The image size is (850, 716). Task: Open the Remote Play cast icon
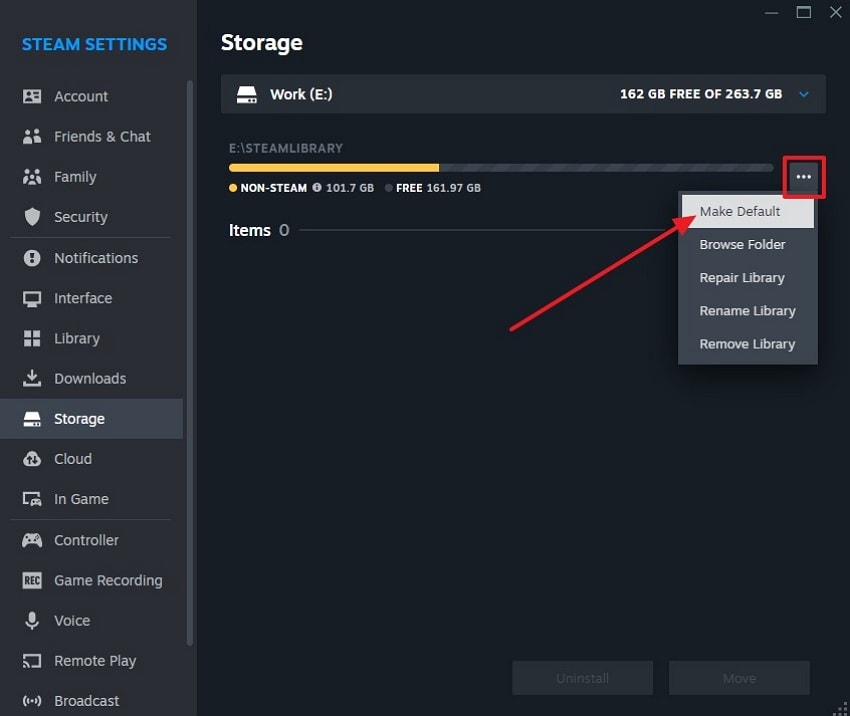click(32, 661)
